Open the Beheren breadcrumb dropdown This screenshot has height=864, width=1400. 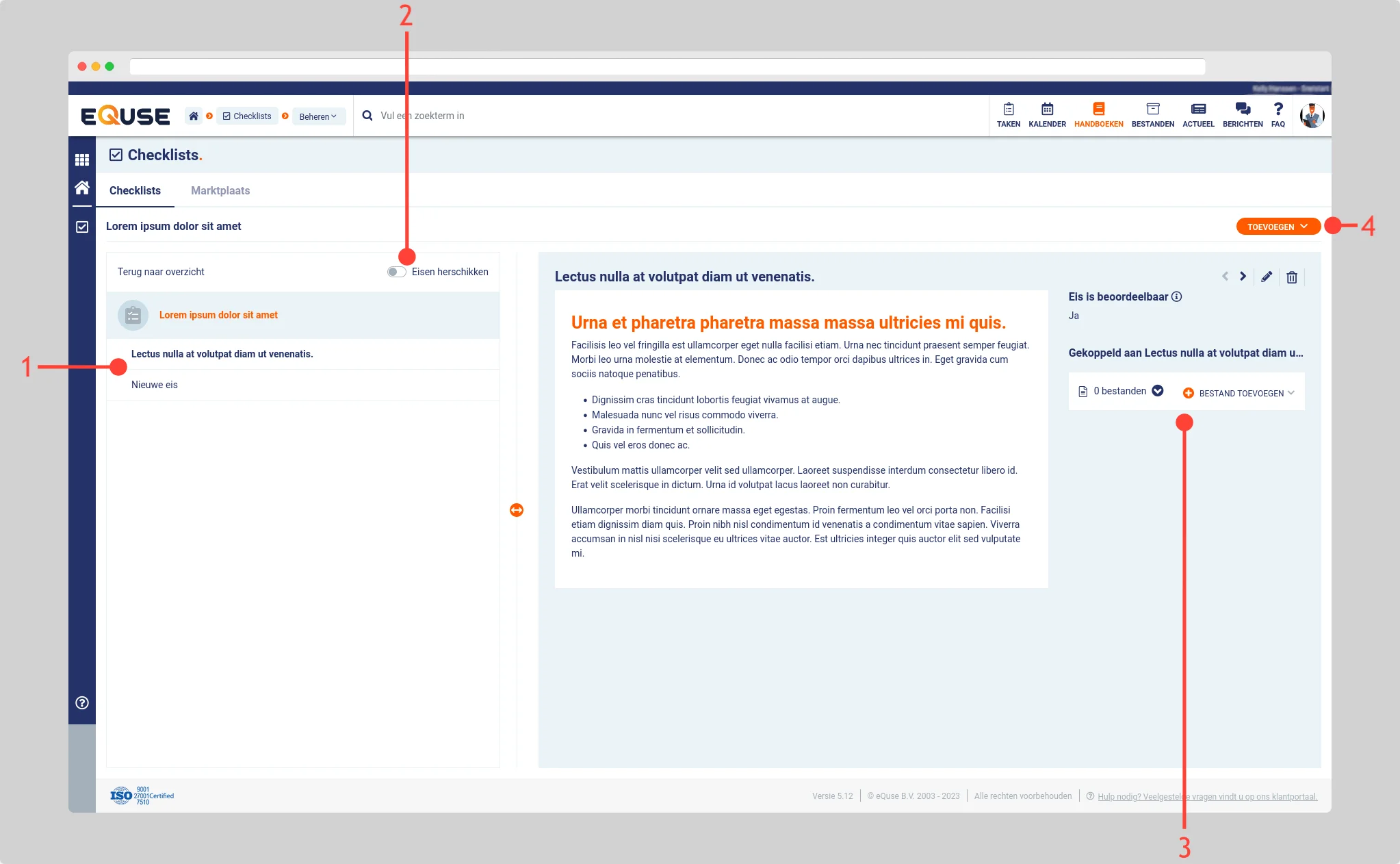click(x=317, y=116)
